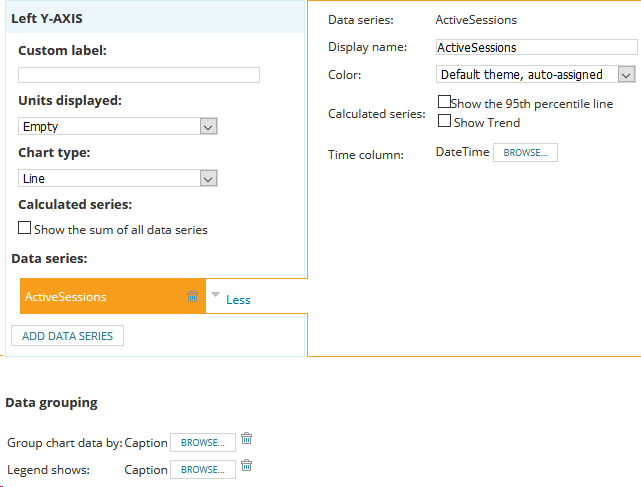Collapse details using the Less arrow
The width and height of the screenshot is (641, 487).
point(214,295)
